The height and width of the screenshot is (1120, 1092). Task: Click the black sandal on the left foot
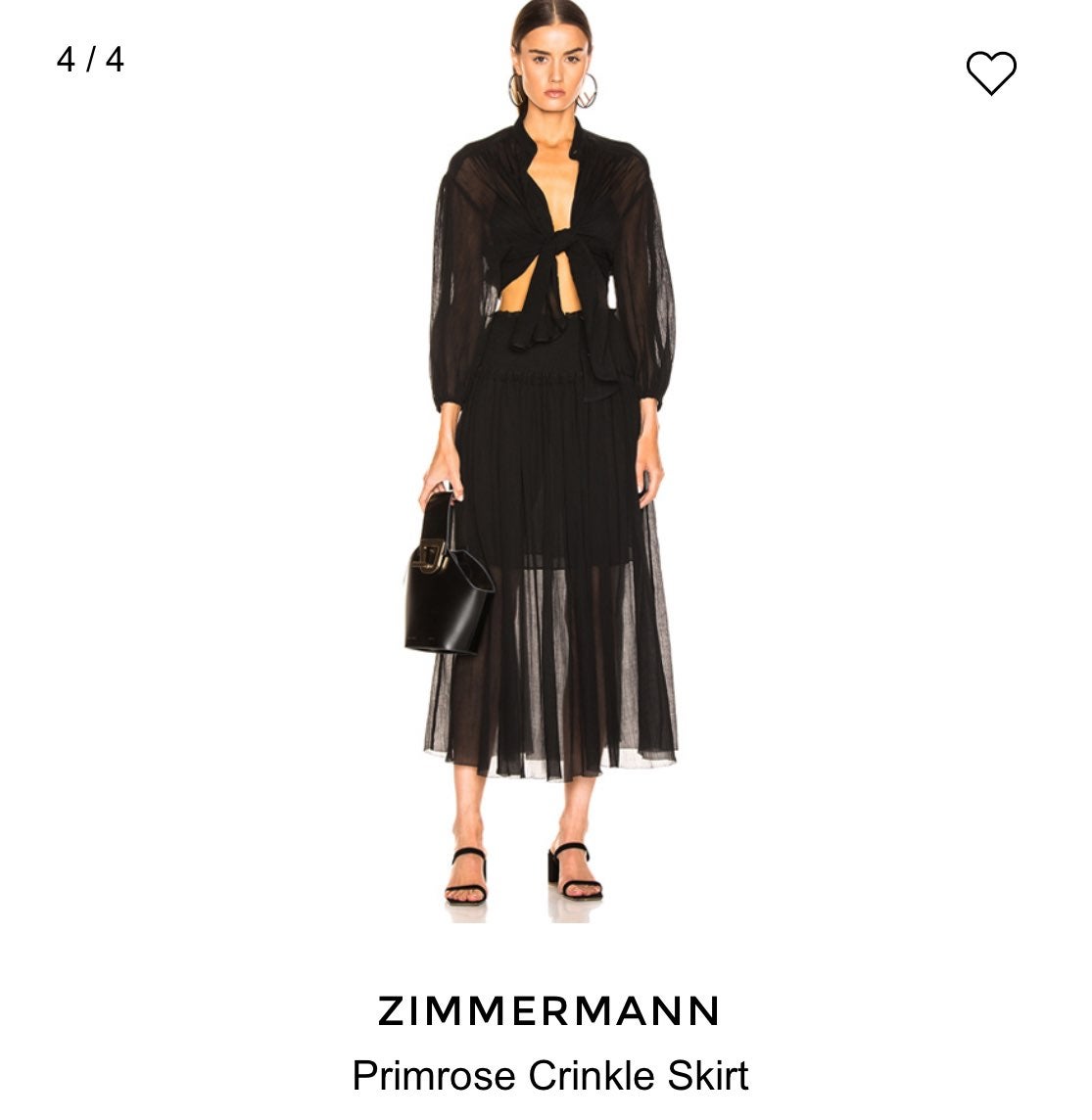[x=467, y=876]
